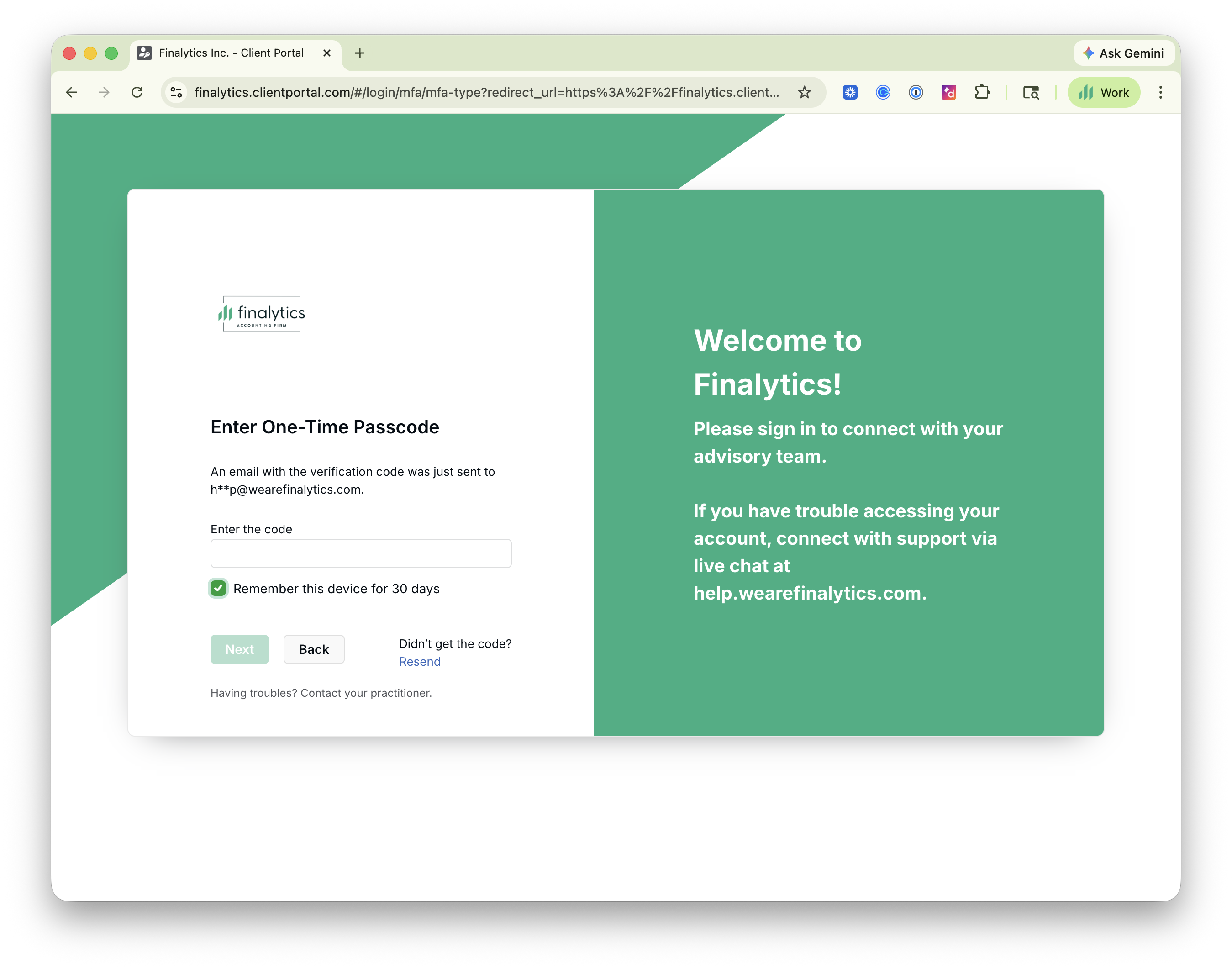Open the Extensions puzzle piece icon

tap(982, 93)
